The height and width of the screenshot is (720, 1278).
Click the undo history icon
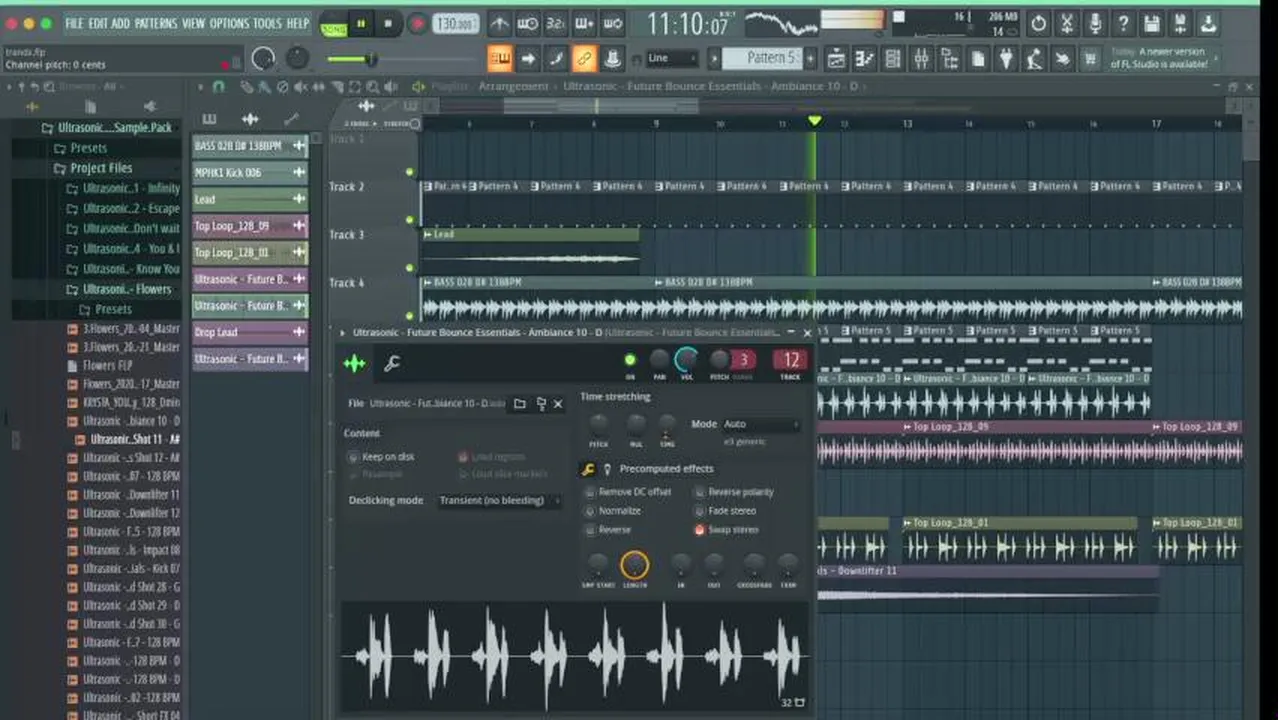[1039, 23]
